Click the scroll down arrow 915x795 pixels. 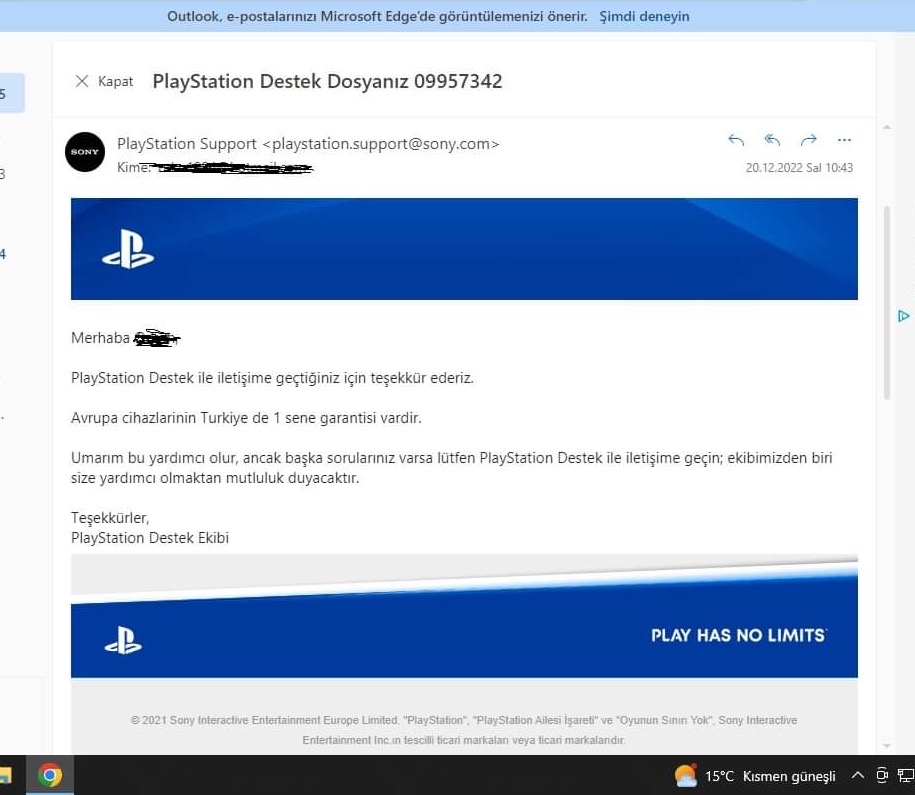pyautogui.click(x=887, y=746)
